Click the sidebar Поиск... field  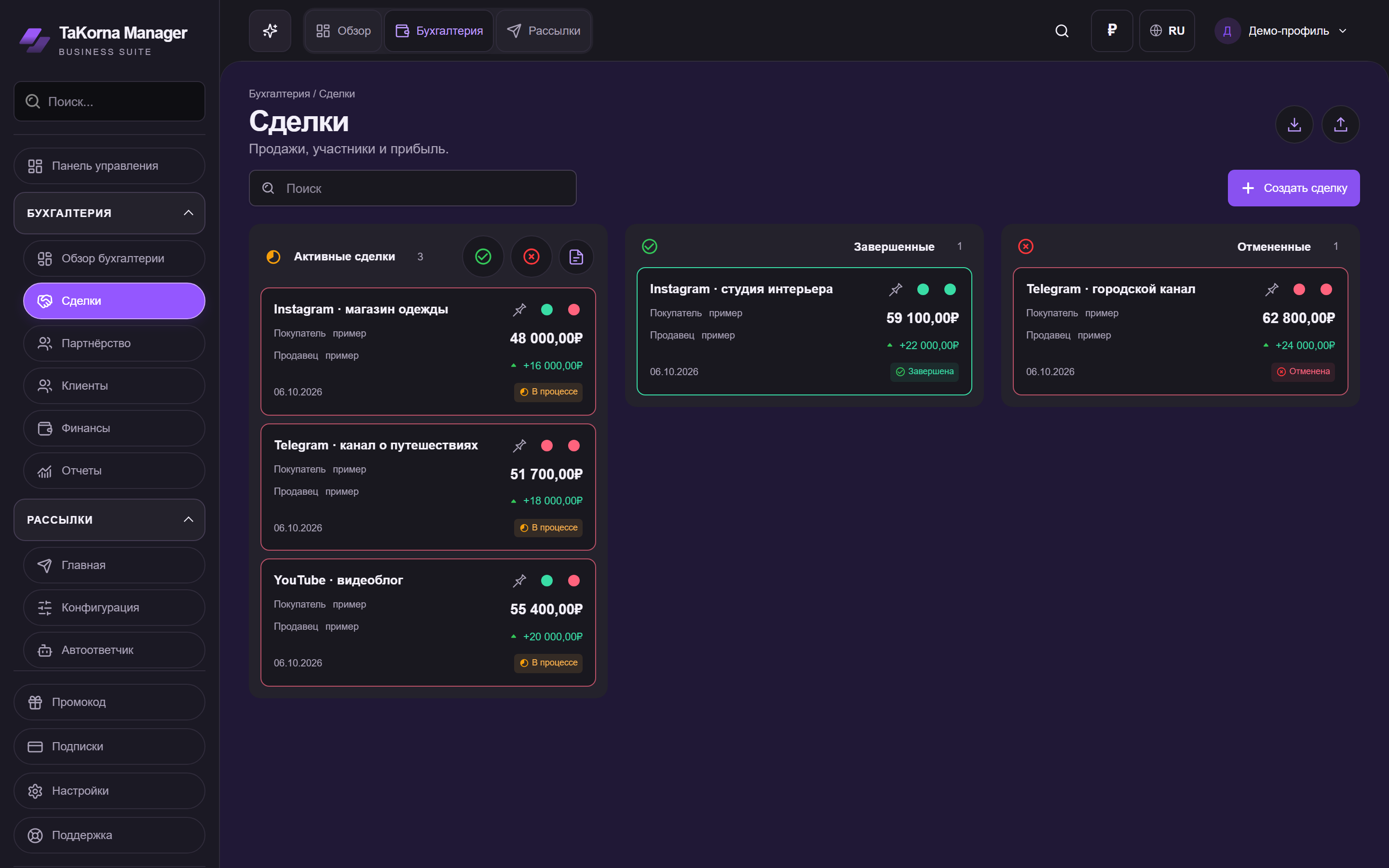coord(109,101)
